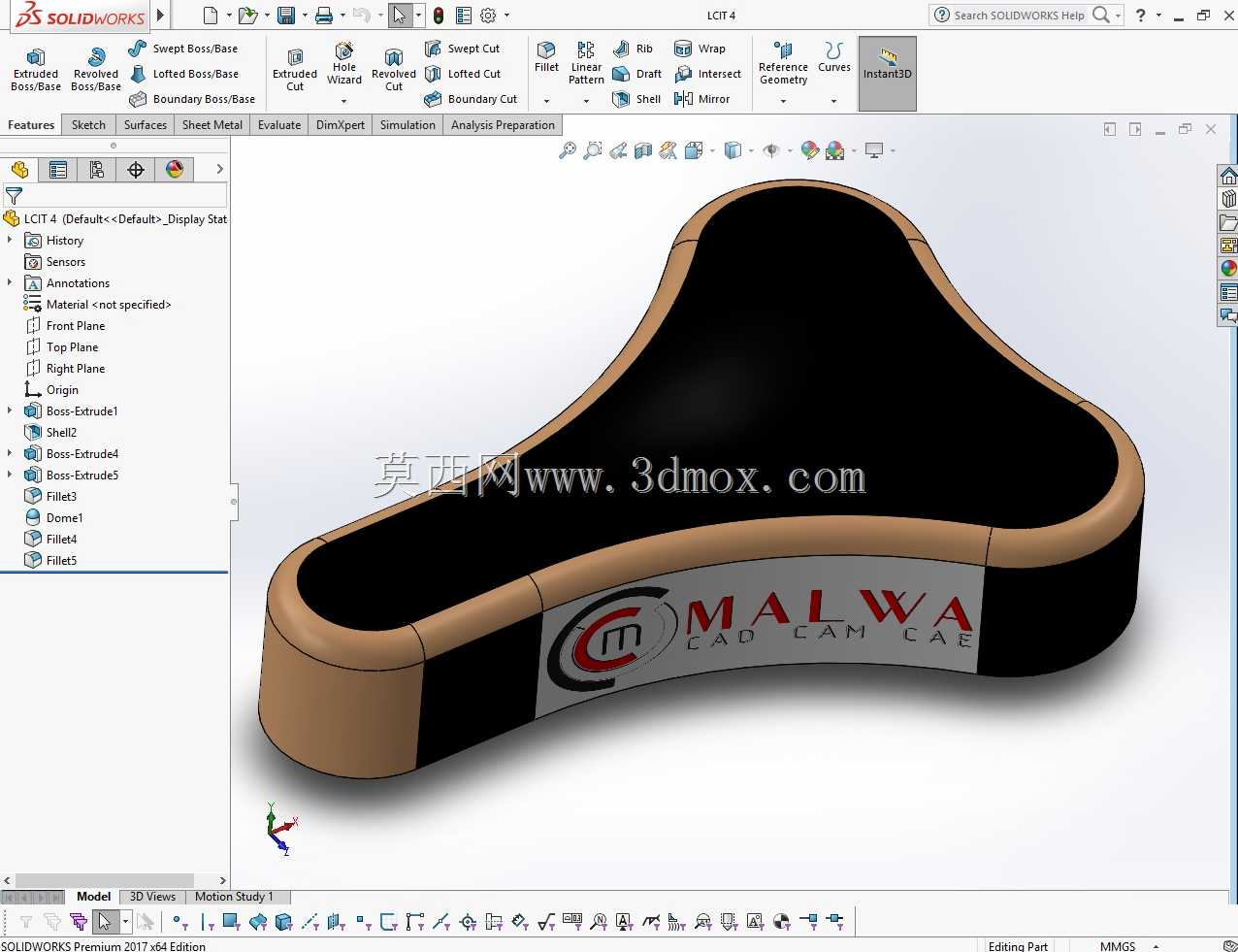Open Reference Geometry tool
This screenshot has height=952, width=1238.
[x=783, y=63]
